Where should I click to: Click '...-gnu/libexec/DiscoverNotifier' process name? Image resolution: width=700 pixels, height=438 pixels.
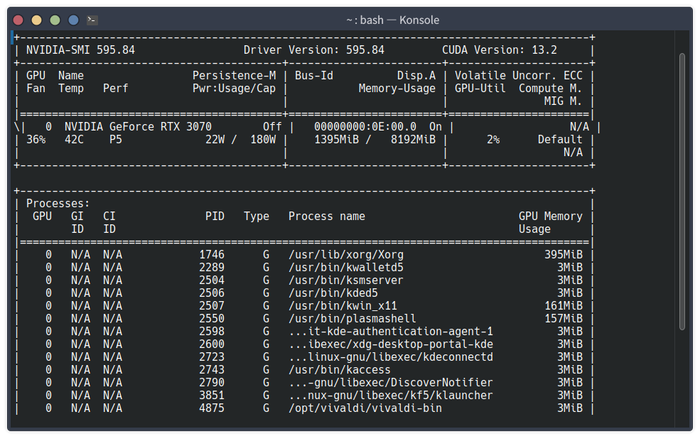(391, 383)
